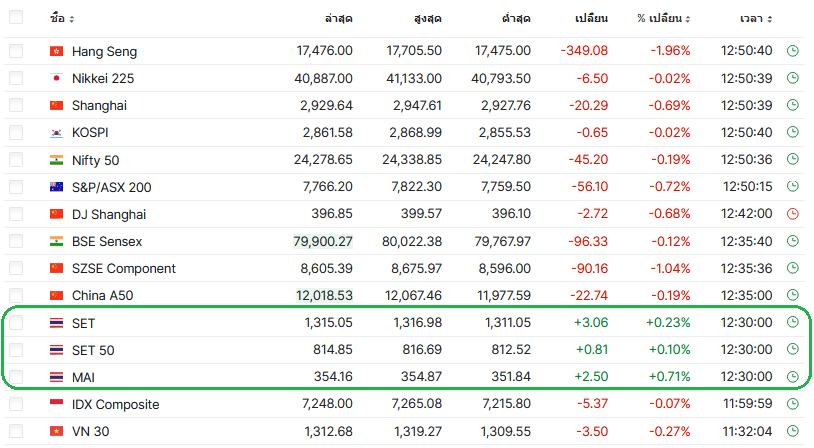Screen dimensions: 814x448
Task: Open the SZSE Component link
Action: click(x=123, y=268)
